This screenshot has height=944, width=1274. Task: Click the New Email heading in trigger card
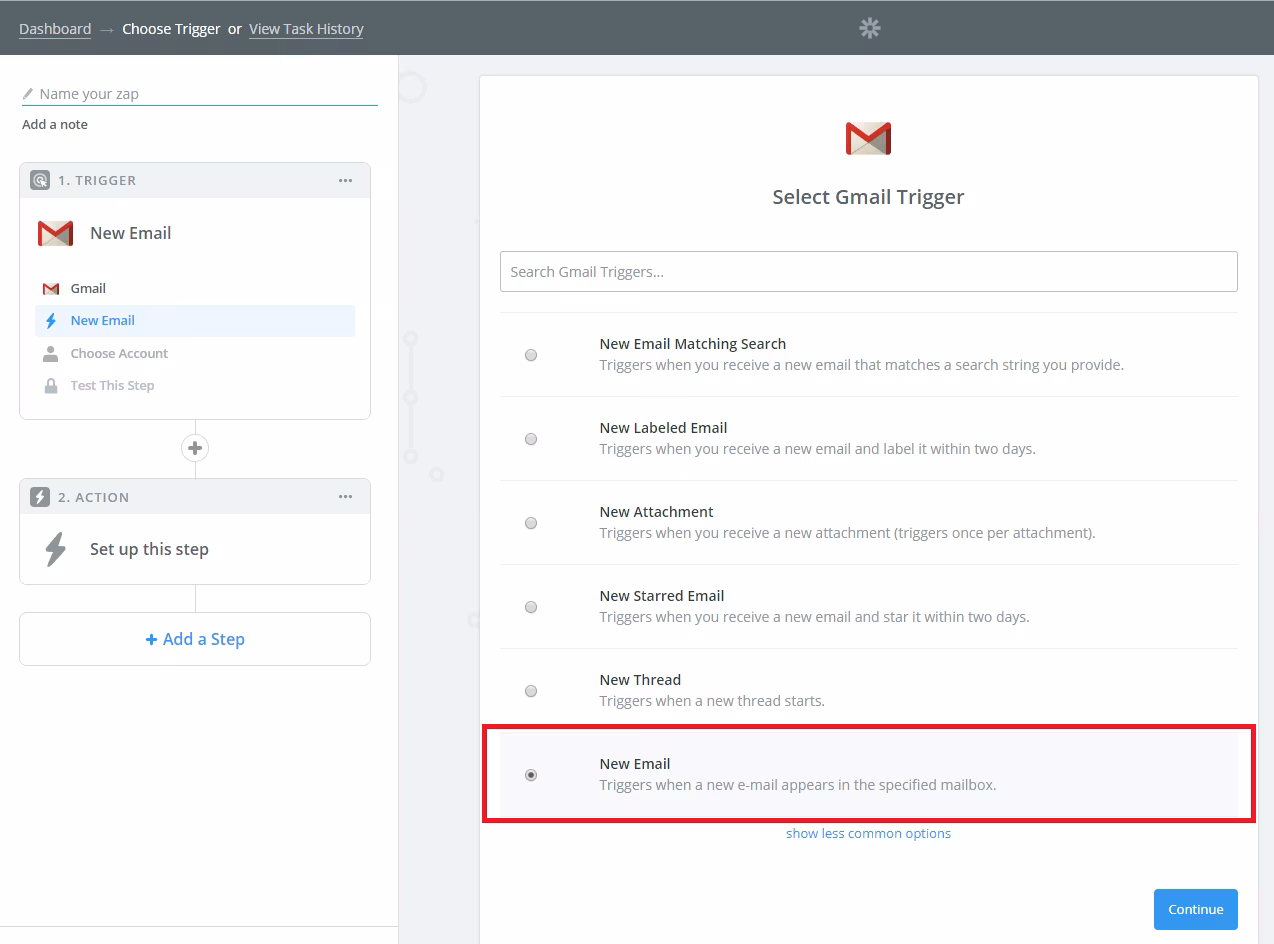130,233
